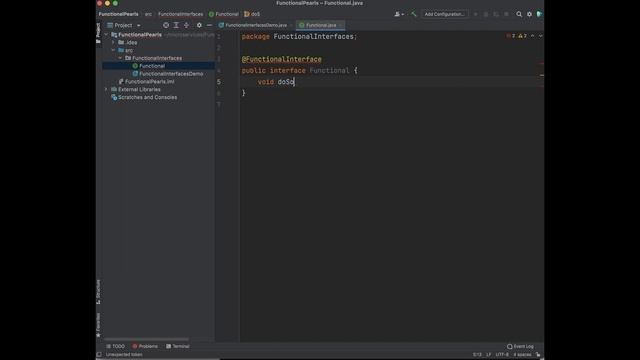Click line number 5 in the gutter
Viewport: 640px width, 360px height.
219,82
